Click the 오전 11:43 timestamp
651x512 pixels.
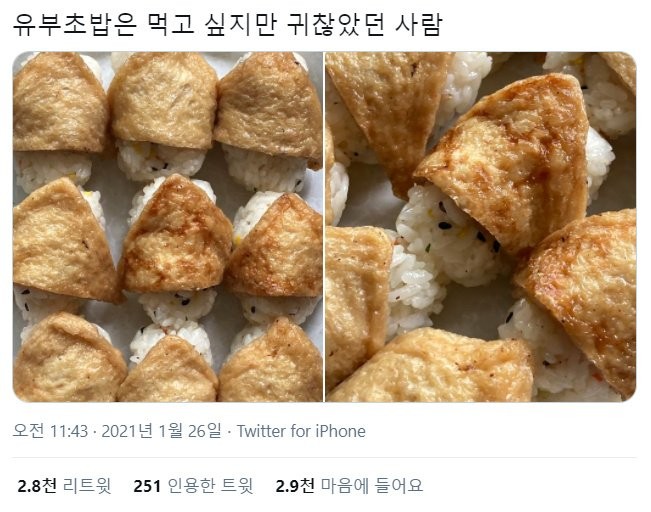click(x=50, y=431)
